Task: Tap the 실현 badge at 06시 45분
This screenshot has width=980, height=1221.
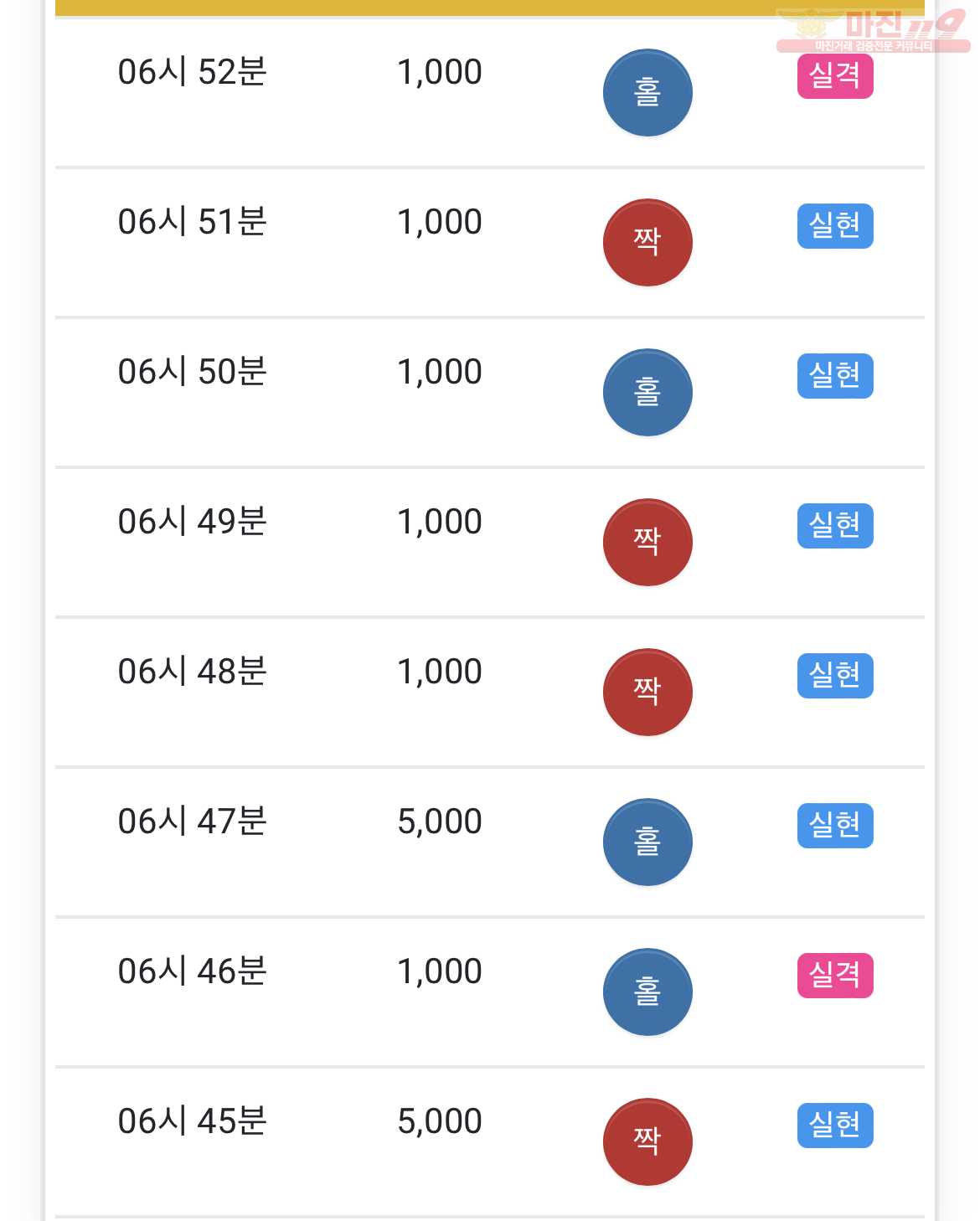Action: click(835, 1126)
